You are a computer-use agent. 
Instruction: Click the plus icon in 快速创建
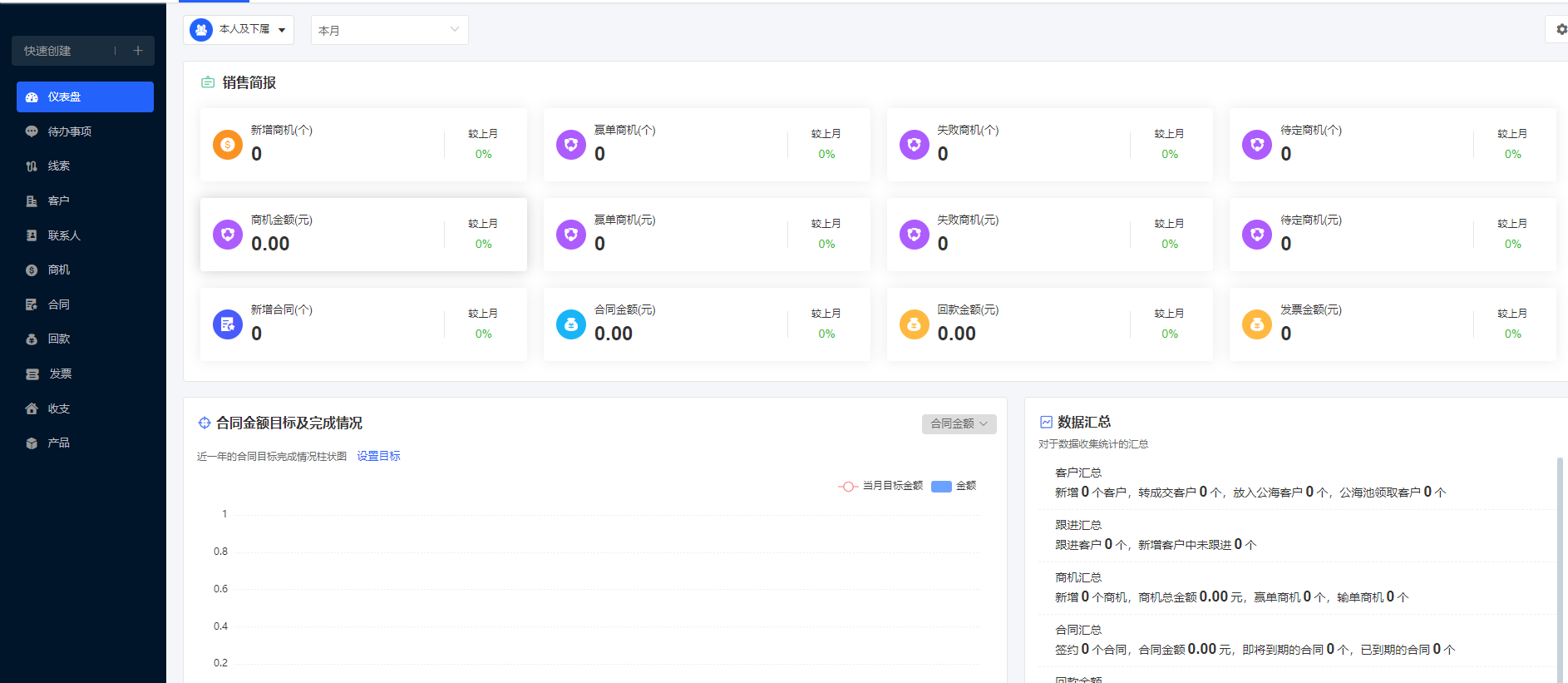click(x=138, y=51)
